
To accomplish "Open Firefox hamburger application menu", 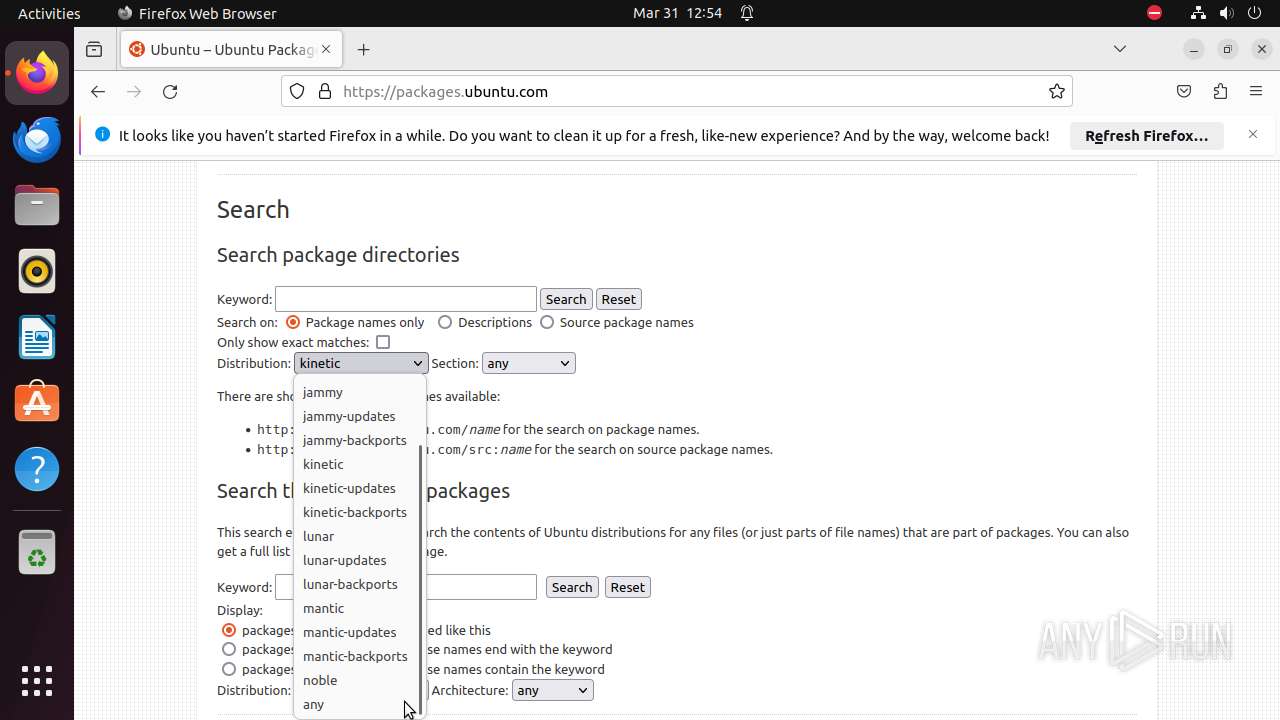I will tap(1256, 91).
